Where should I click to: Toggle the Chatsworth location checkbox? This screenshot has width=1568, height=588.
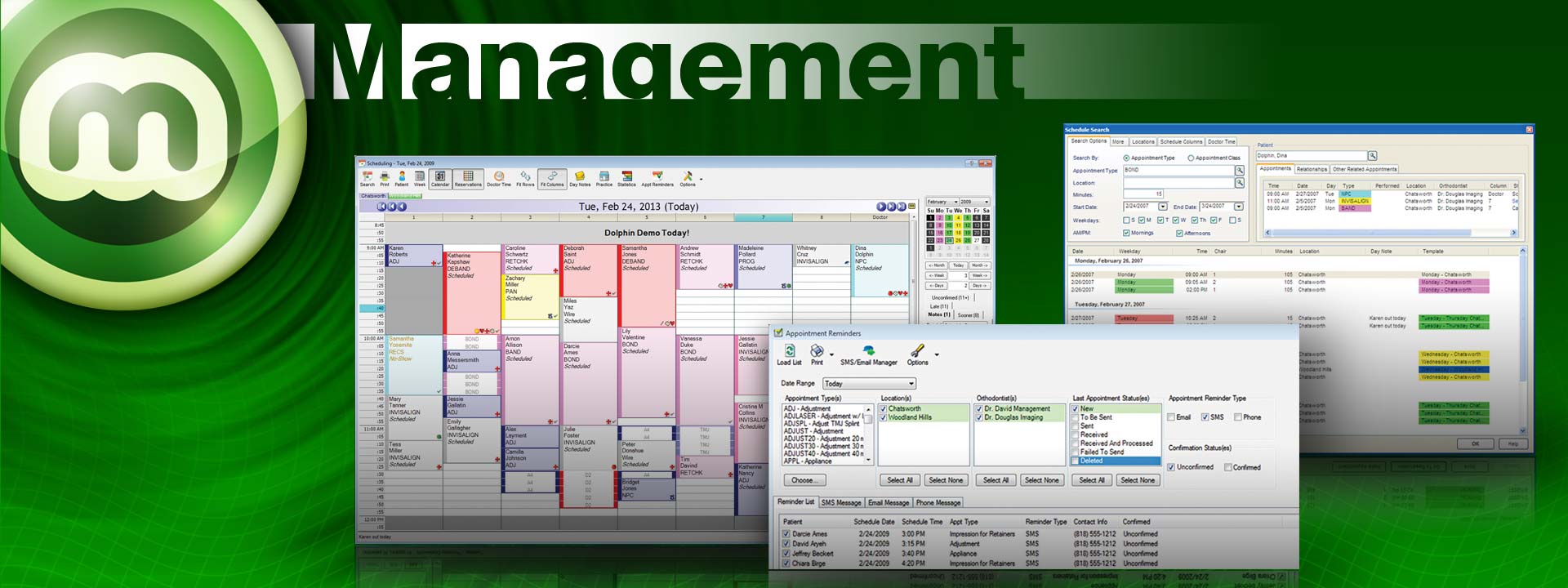click(883, 408)
